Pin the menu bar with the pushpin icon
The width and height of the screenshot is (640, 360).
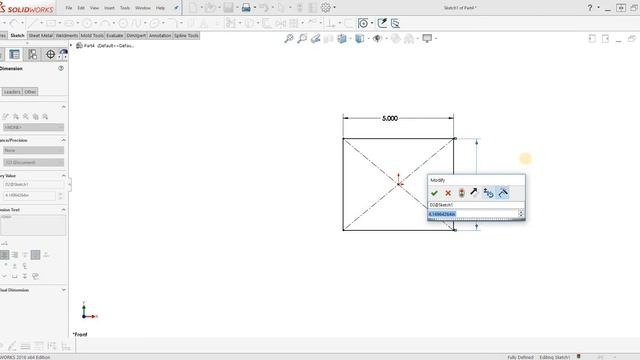click(176, 8)
